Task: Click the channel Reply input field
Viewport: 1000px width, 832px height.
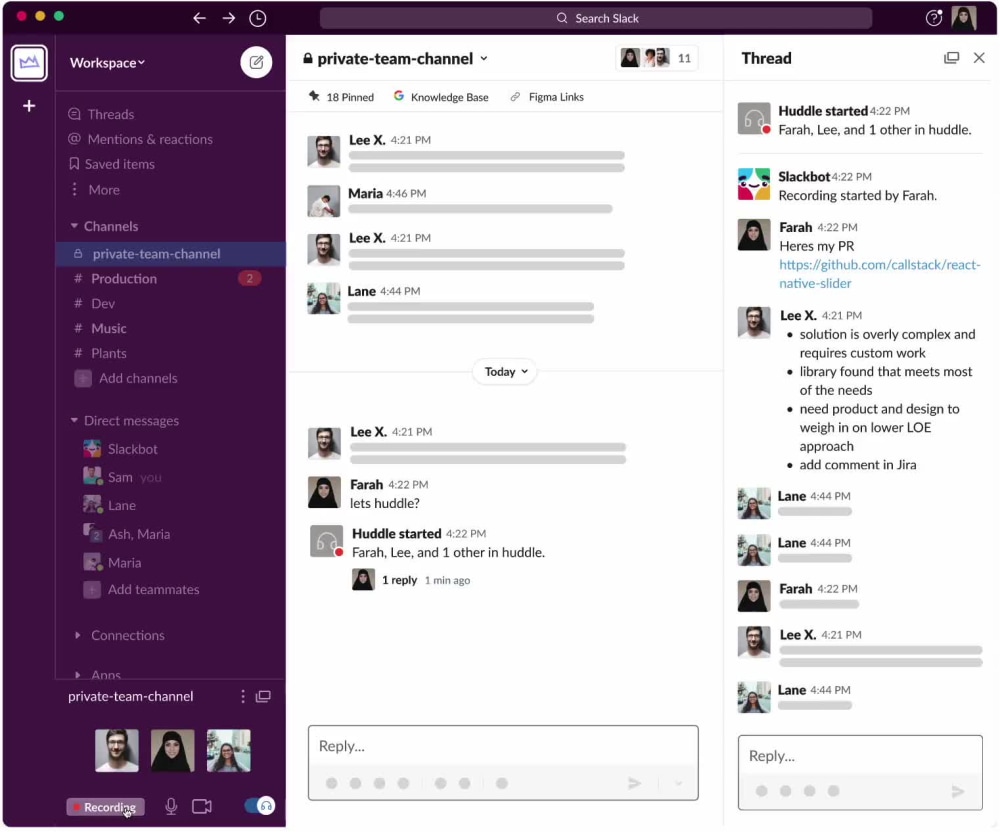Action: coord(503,746)
